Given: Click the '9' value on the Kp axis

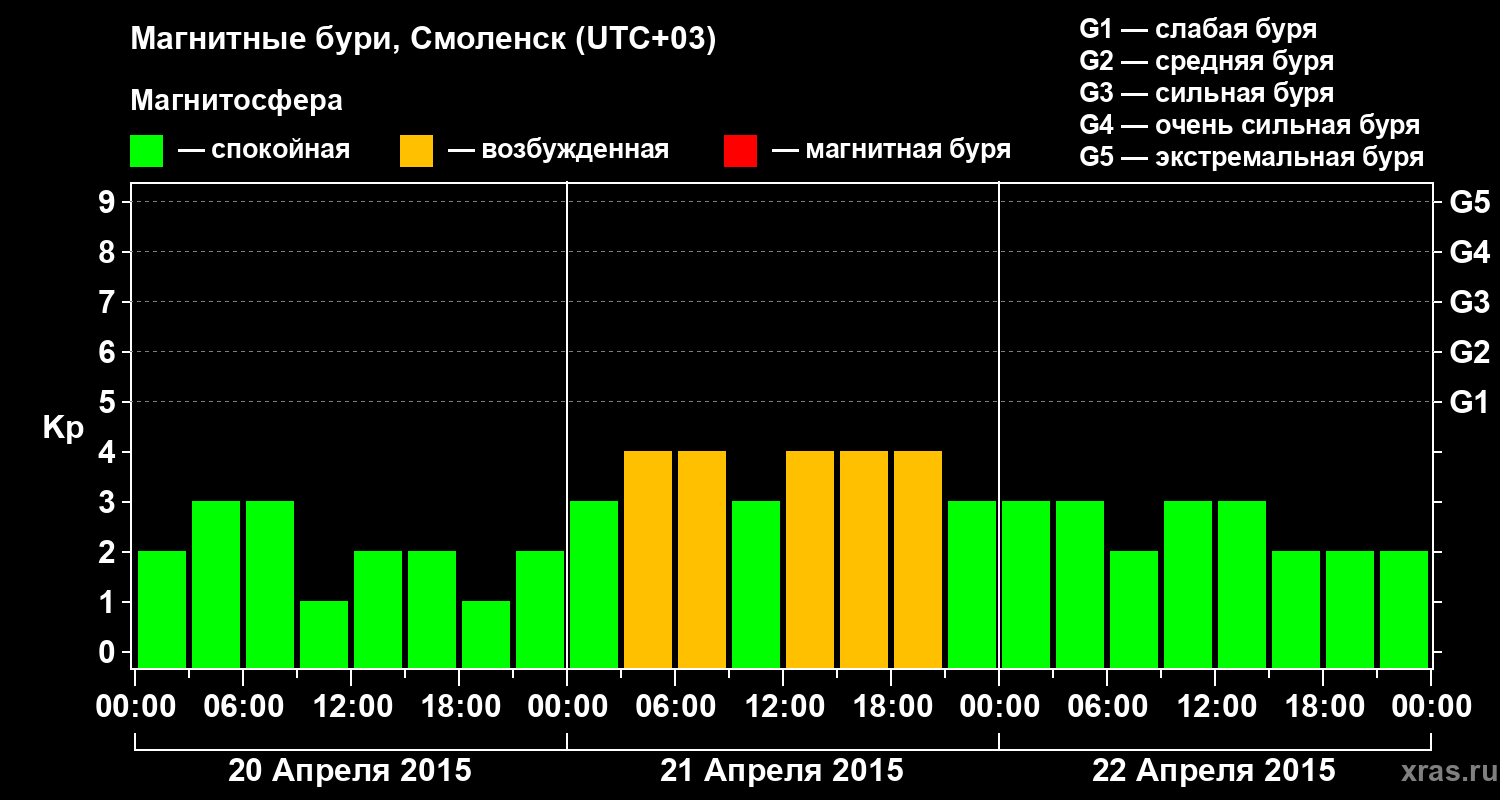Looking at the screenshot, I should tap(109, 202).
